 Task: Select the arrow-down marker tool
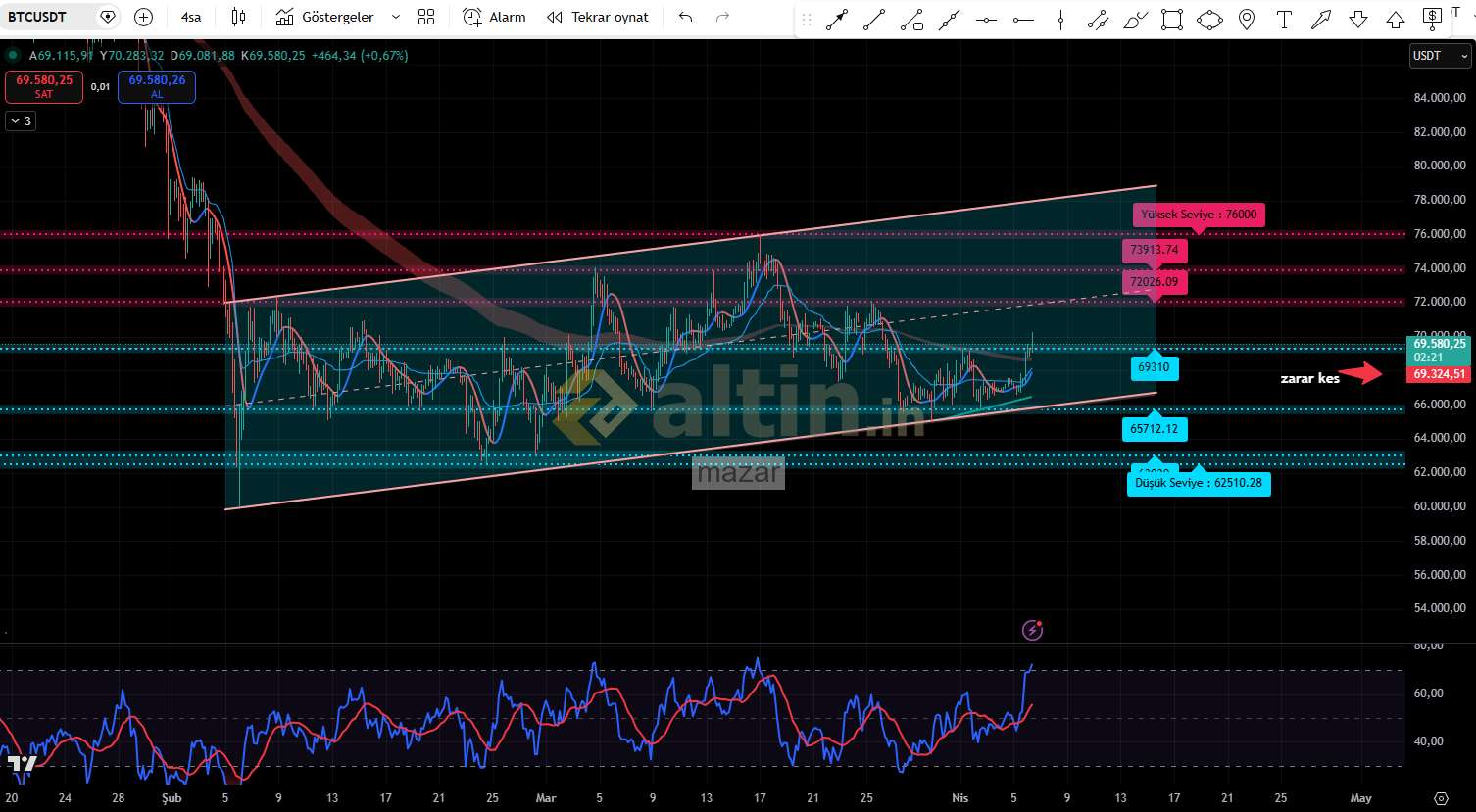[x=1358, y=19]
